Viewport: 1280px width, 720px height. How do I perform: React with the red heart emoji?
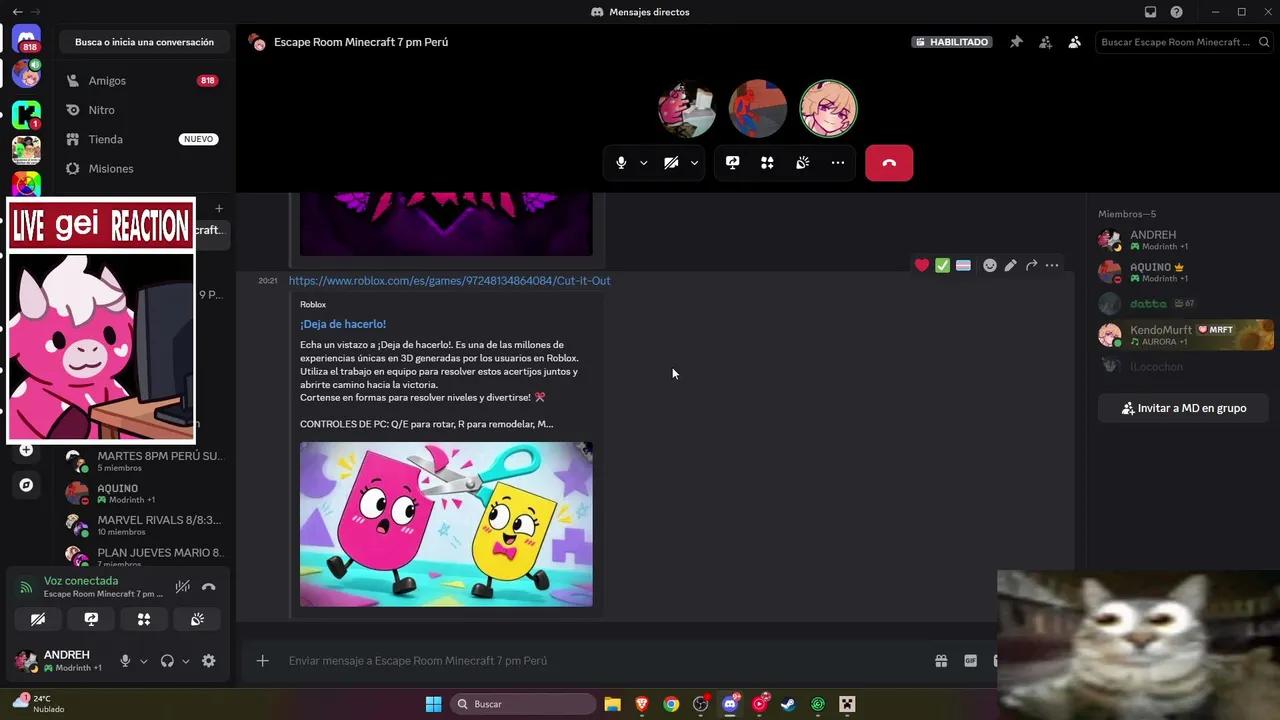[922, 265]
